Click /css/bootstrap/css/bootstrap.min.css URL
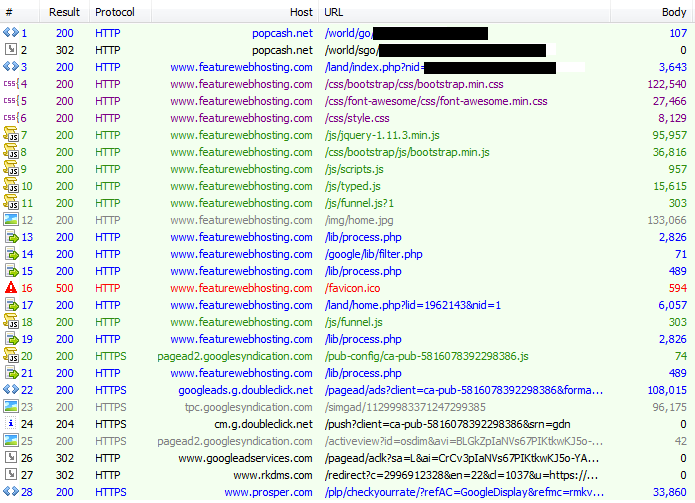This screenshot has height=503, width=695. pyautogui.click(x=414, y=84)
